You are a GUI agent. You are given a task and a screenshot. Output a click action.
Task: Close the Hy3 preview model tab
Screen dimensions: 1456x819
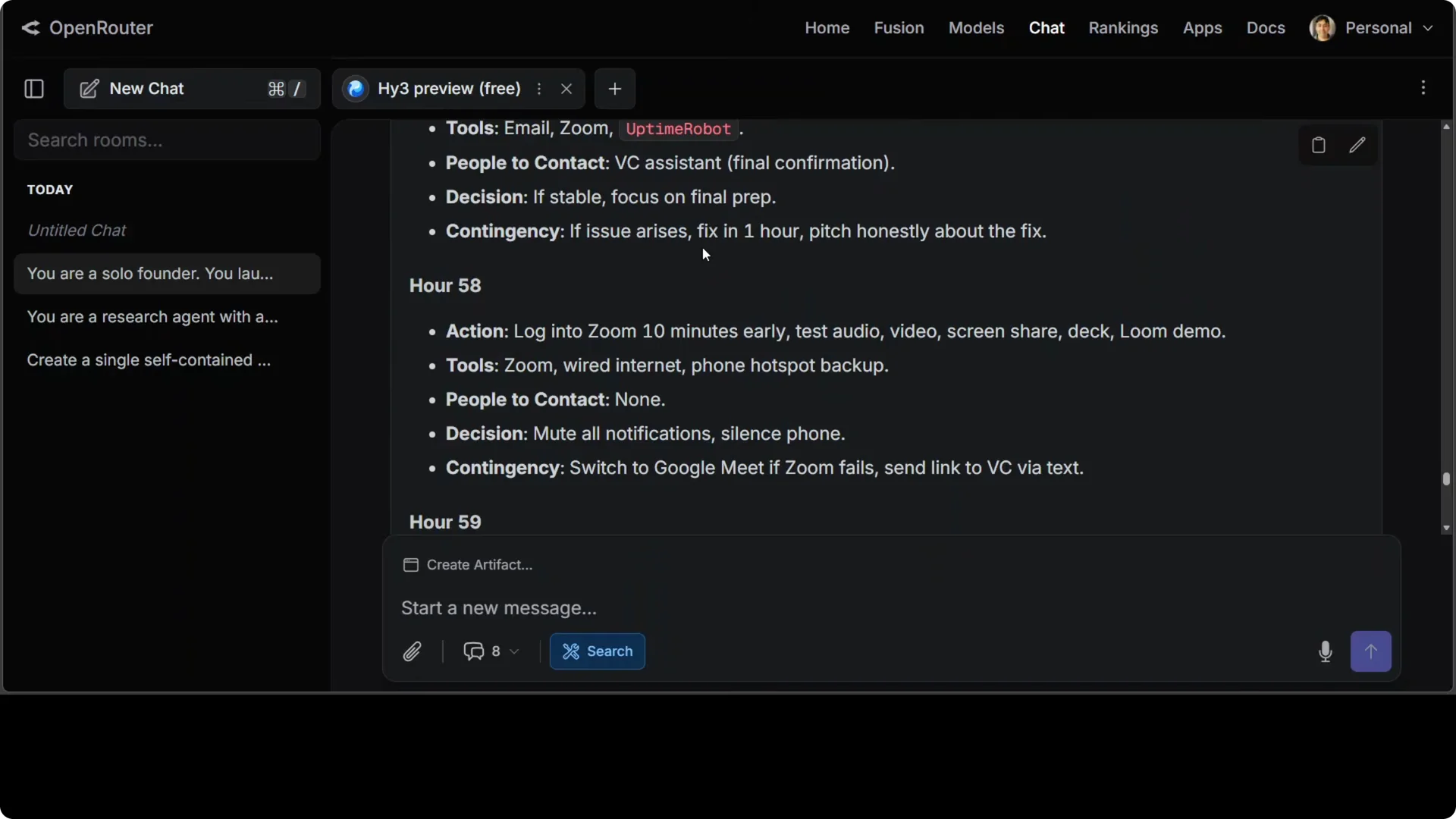566,89
